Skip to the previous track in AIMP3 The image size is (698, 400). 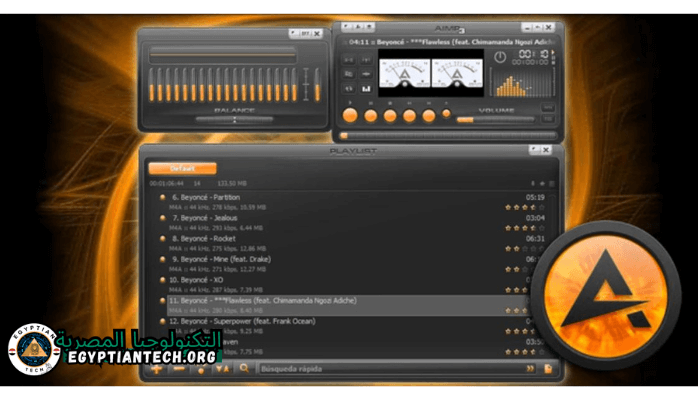(409, 116)
